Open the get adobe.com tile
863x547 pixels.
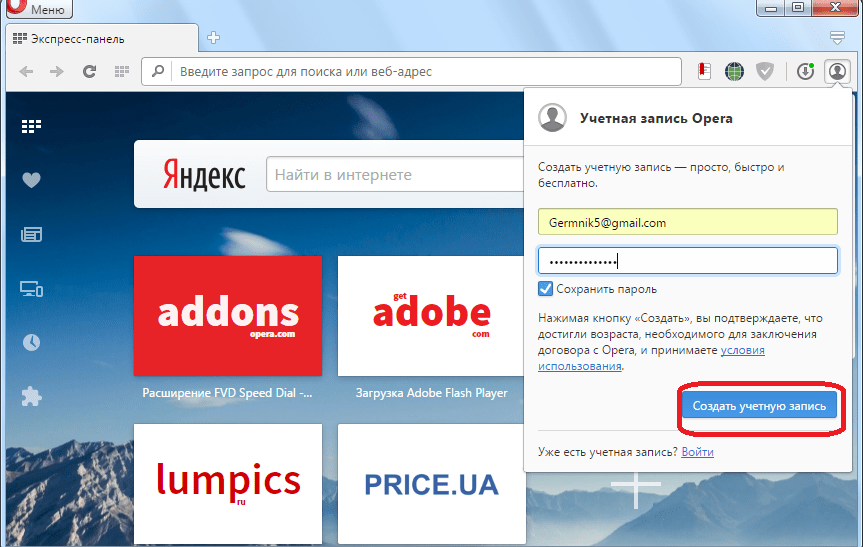point(431,316)
